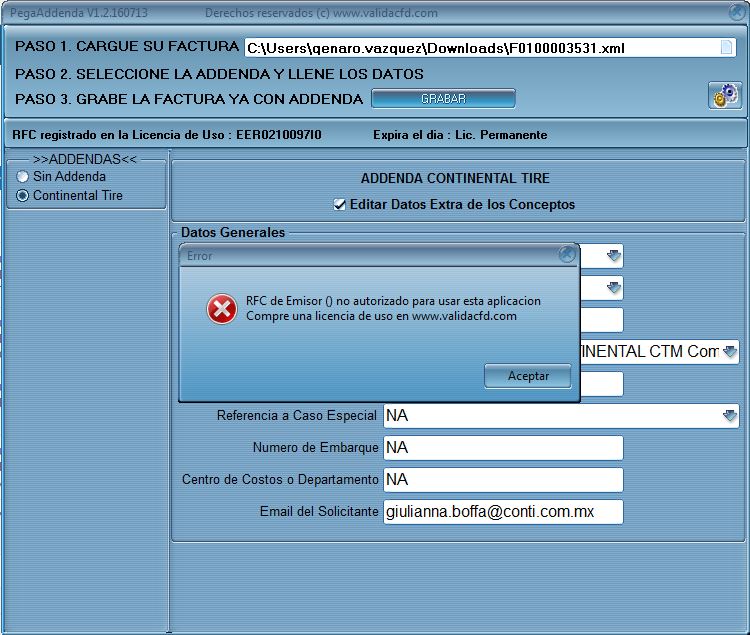750x635 pixels.
Task: Click the Centro de Costos o Departamento field
Action: (503, 480)
